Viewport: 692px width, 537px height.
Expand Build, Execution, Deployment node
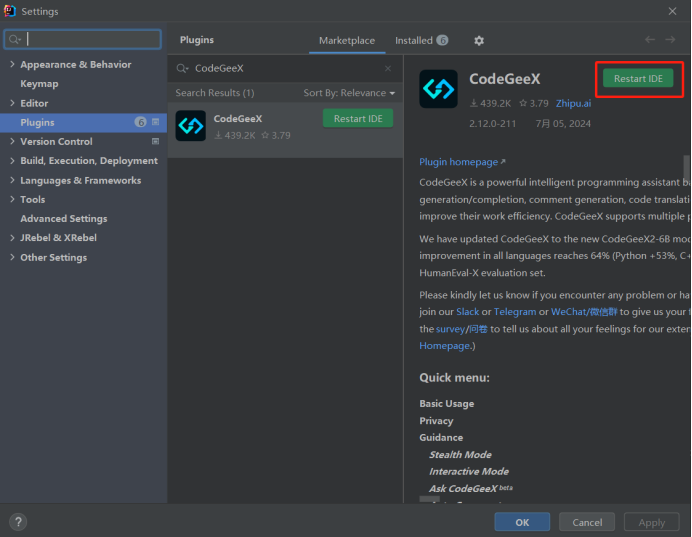coord(12,161)
